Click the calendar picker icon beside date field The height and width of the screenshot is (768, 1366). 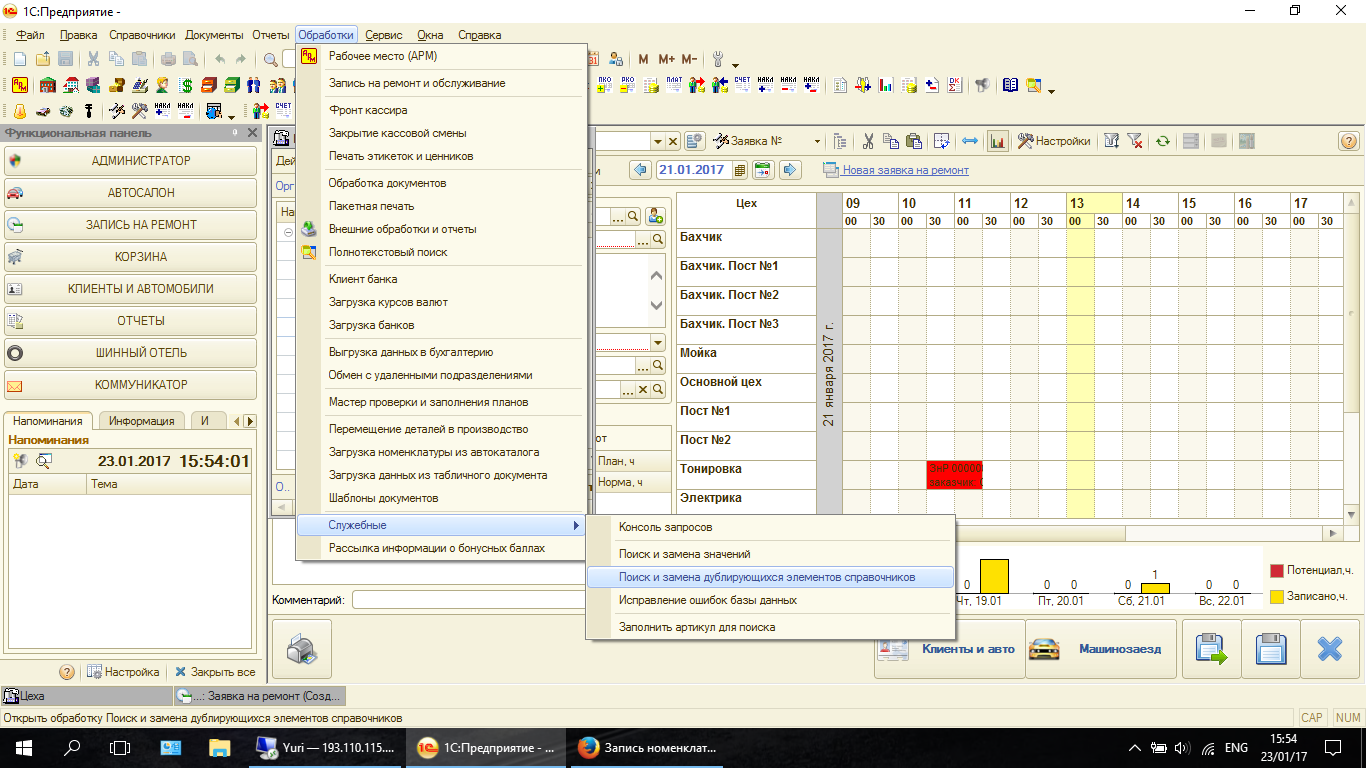[740, 170]
